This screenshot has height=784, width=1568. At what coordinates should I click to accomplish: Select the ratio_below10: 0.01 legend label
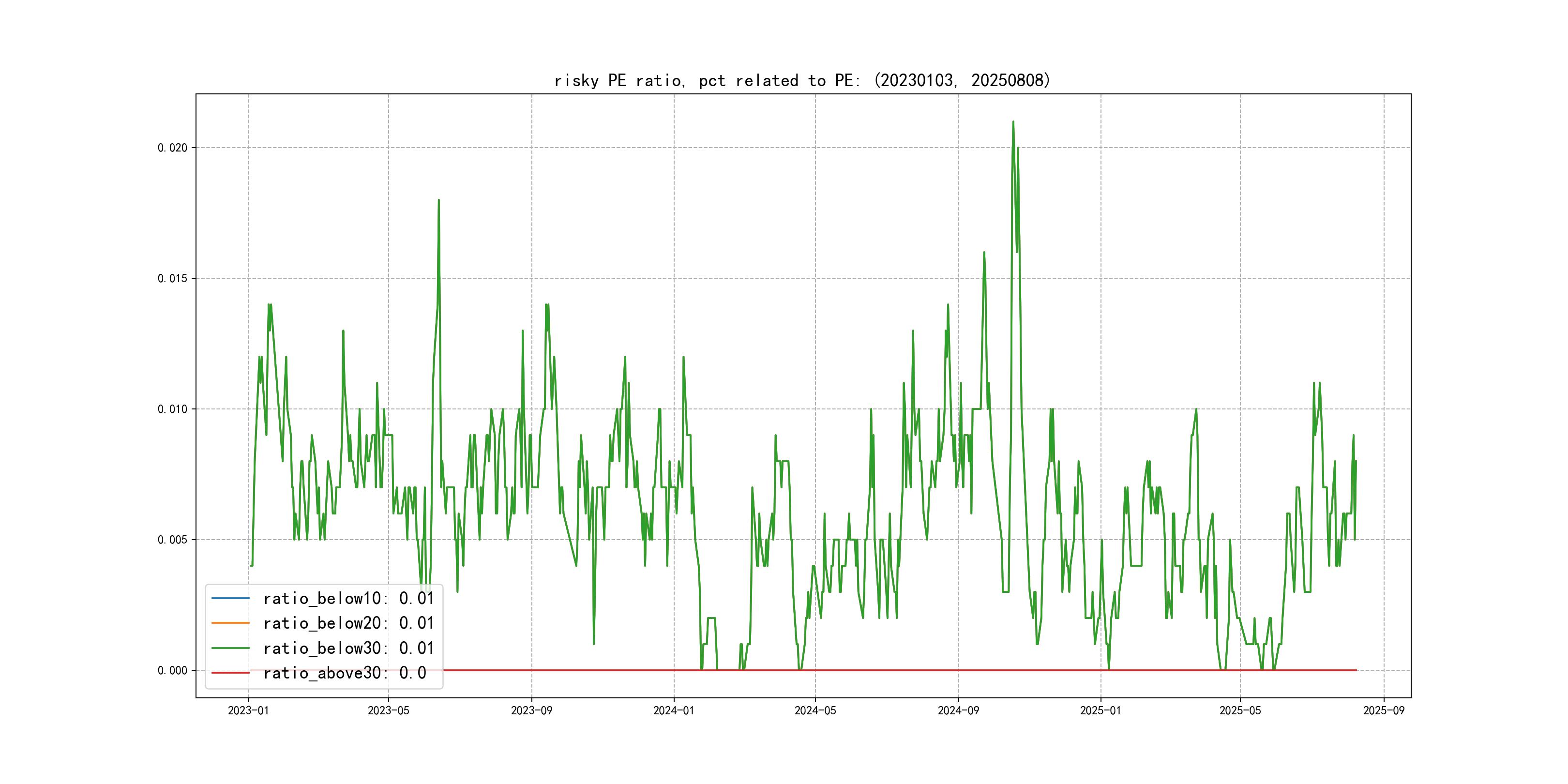[348, 598]
